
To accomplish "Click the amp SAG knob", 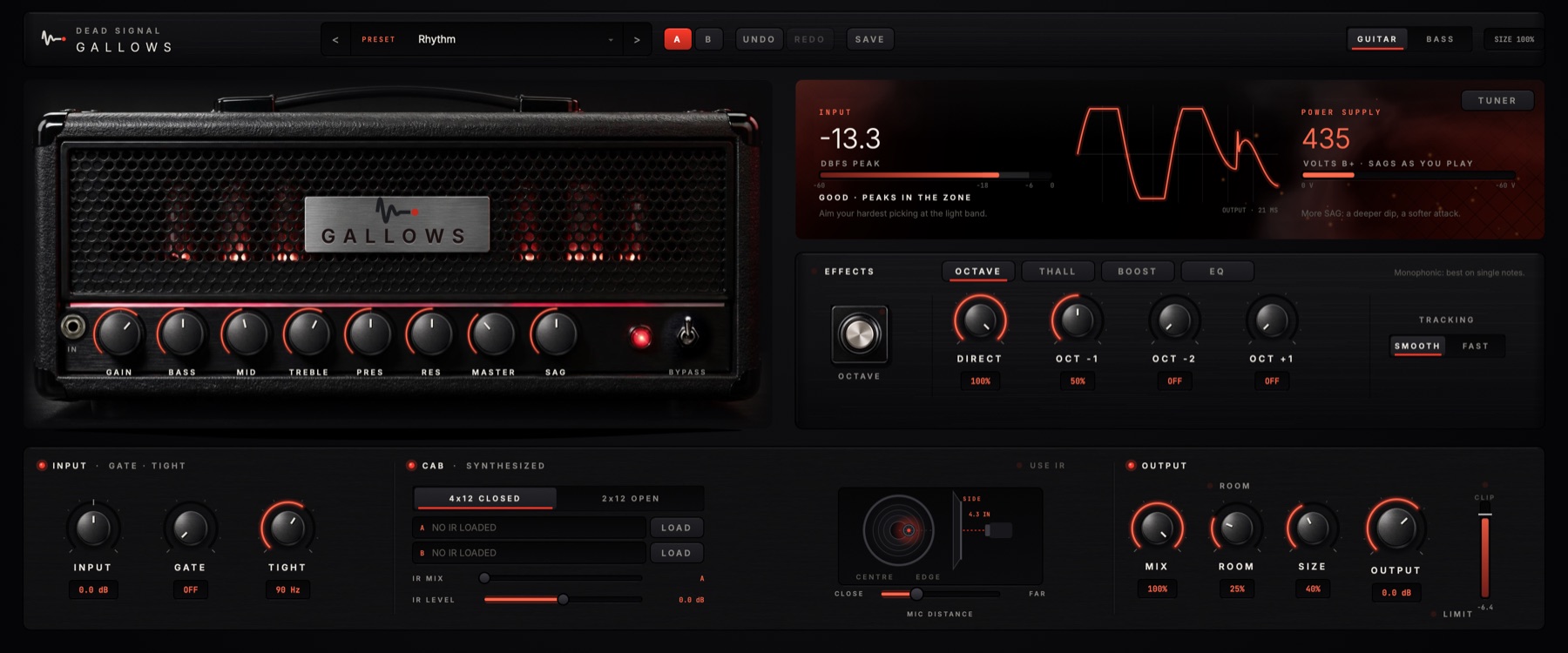I will [555, 333].
